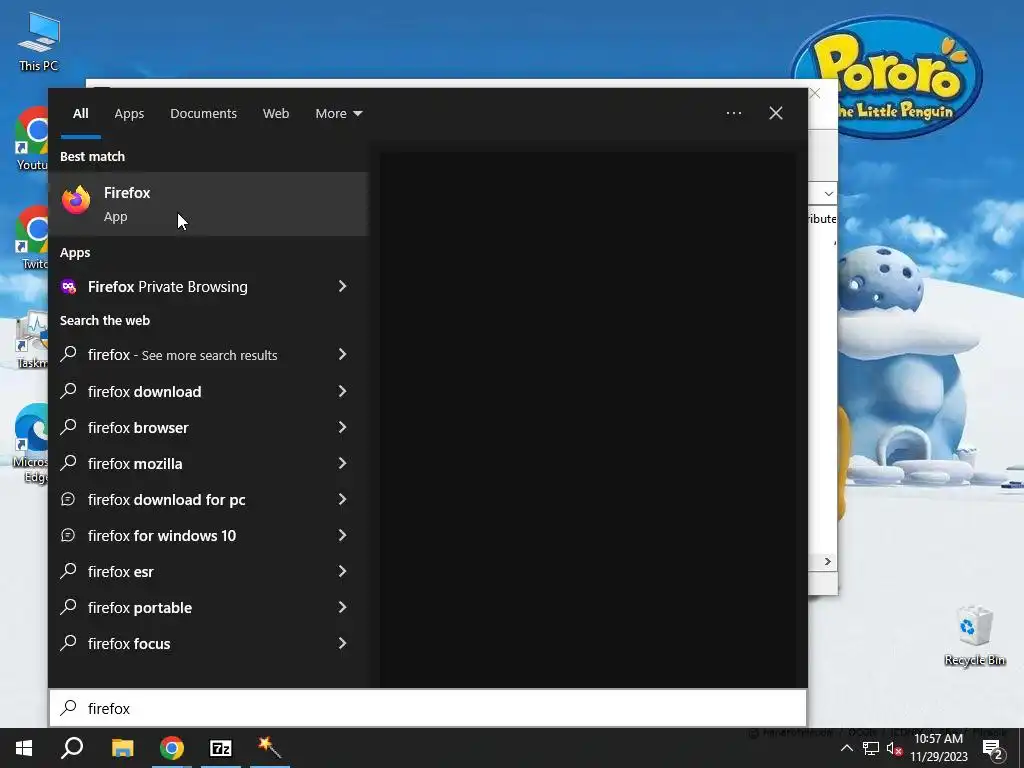
Task: Expand the 'firefox download' suggestion arrow
Action: pyautogui.click(x=342, y=391)
